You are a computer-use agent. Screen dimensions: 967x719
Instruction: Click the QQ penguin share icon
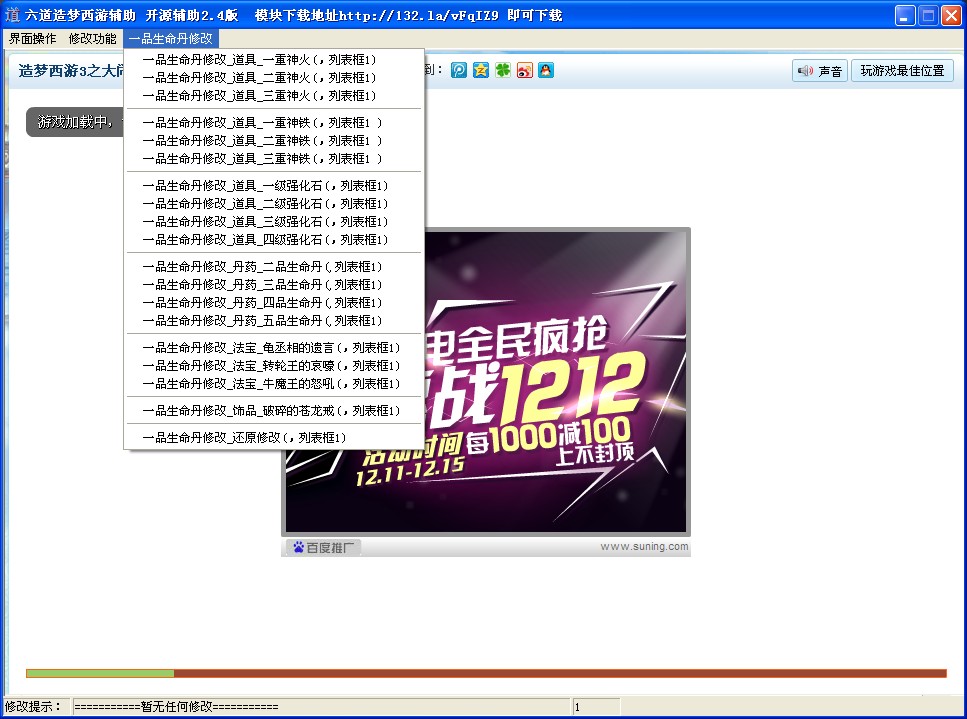545,70
